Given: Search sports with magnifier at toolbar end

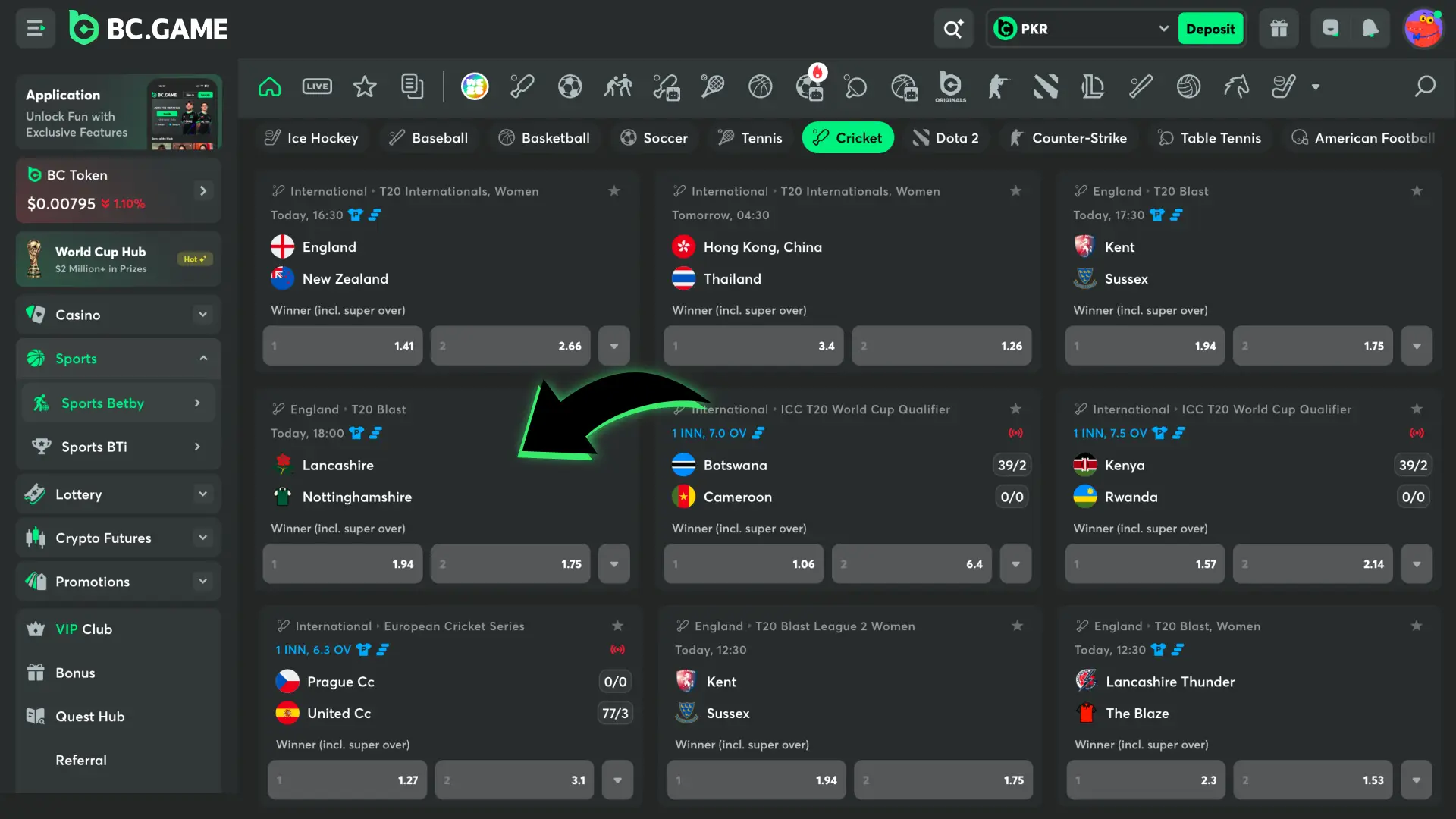Looking at the screenshot, I should pos(1425,86).
